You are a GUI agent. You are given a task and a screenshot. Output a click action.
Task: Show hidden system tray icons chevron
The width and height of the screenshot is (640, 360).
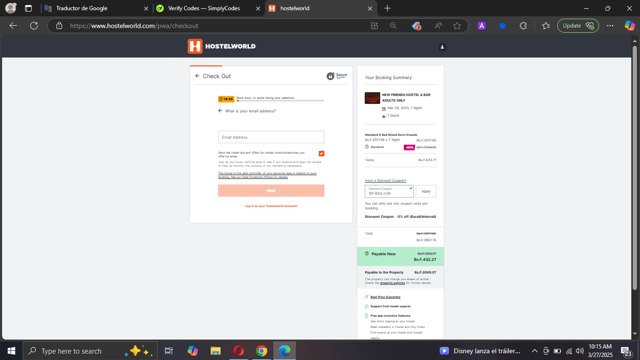click(534, 351)
